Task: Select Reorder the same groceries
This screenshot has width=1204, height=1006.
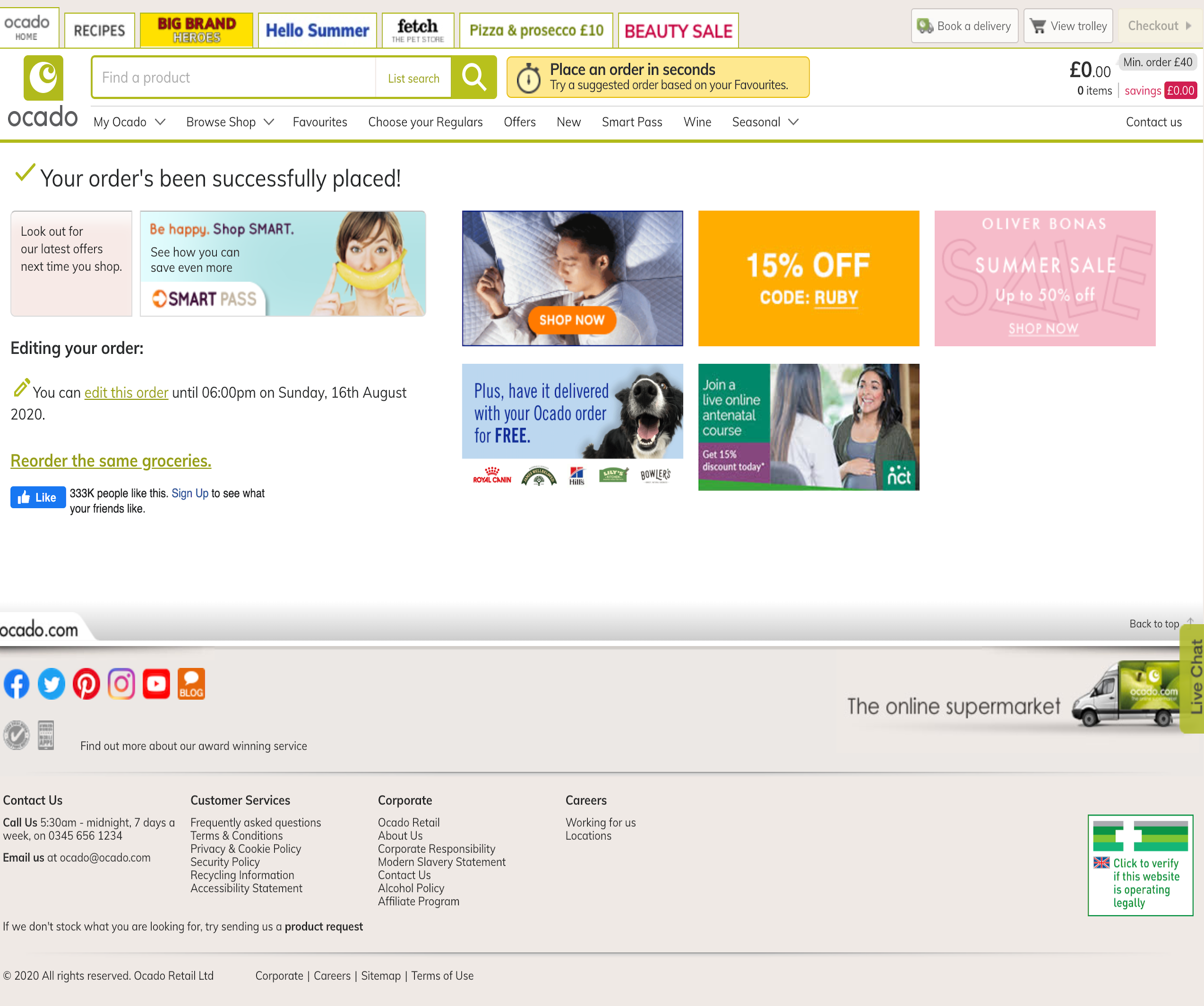Action: pyautogui.click(x=111, y=460)
